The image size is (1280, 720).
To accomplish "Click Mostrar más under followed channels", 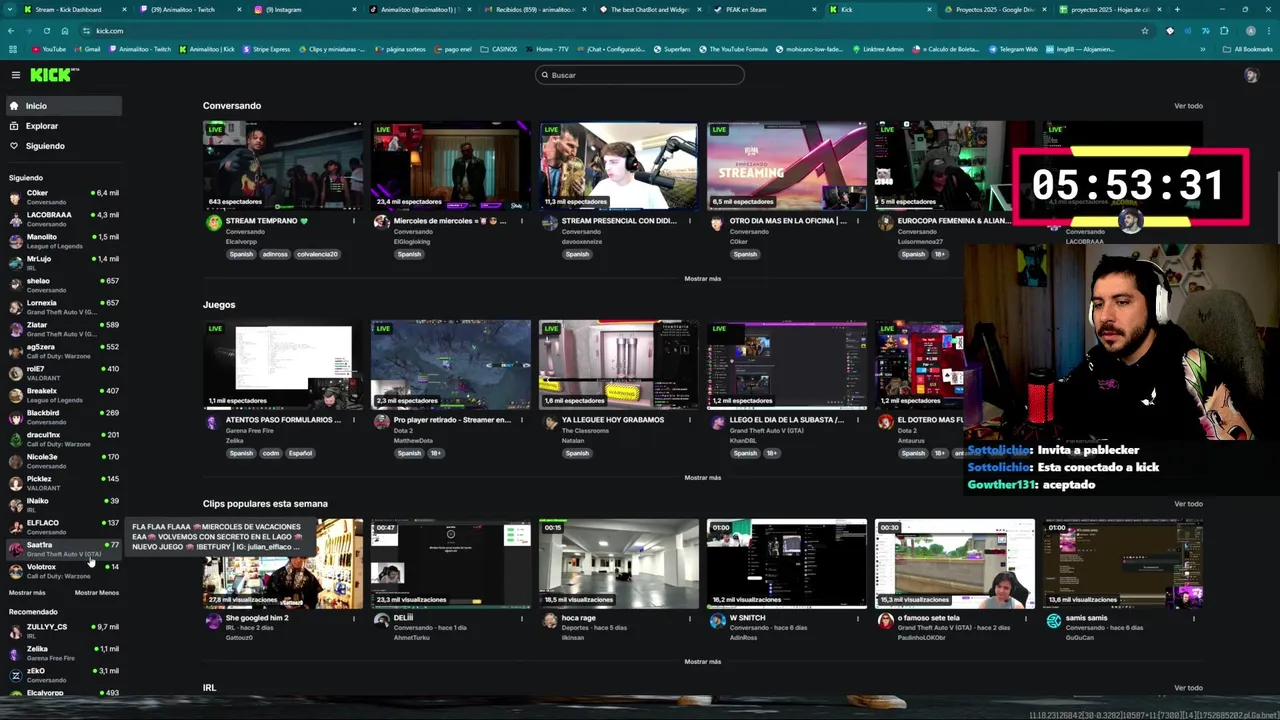I will (27, 593).
